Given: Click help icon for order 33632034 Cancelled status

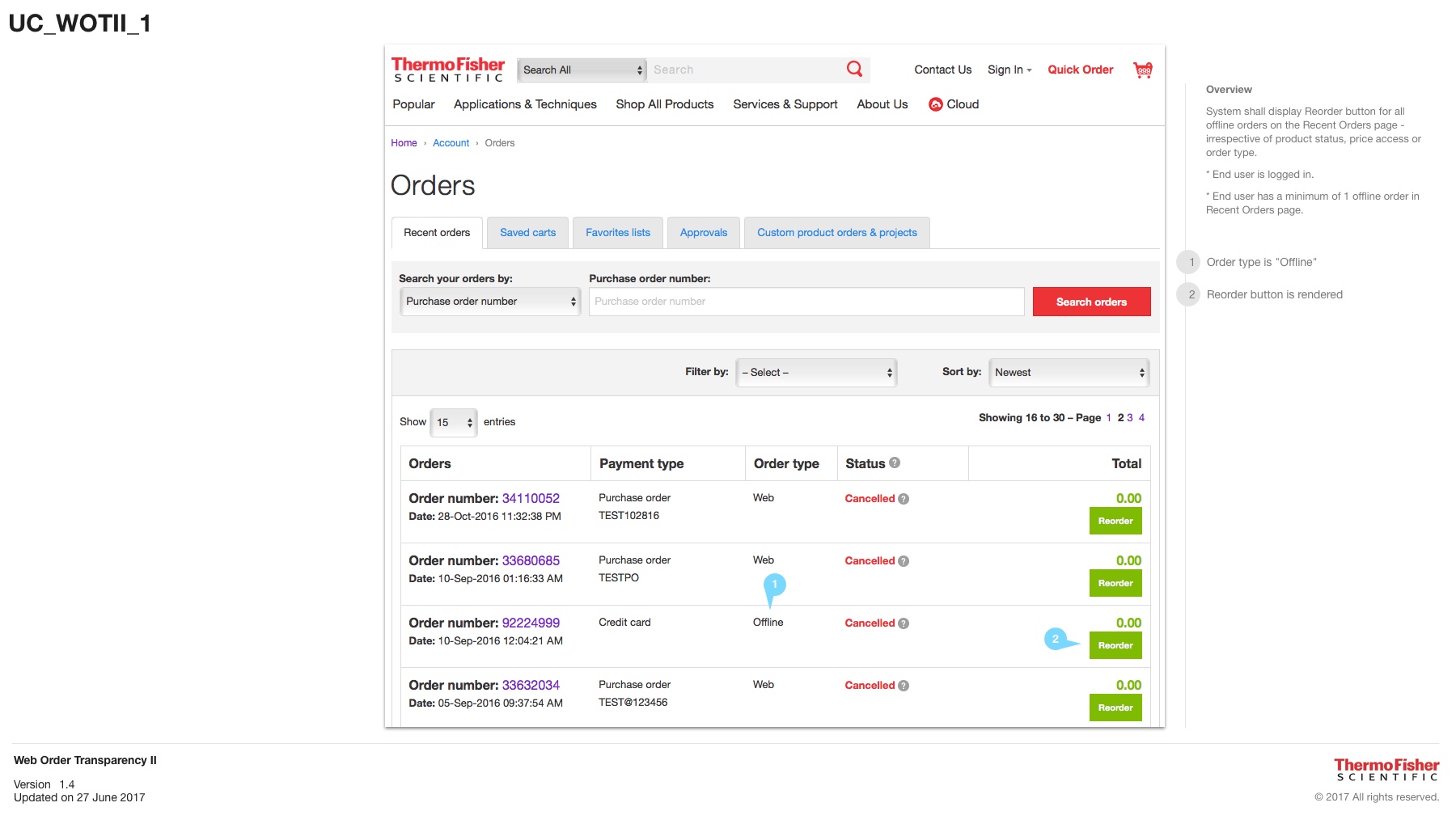Looking at the screenshot, I should pos(904,686).
